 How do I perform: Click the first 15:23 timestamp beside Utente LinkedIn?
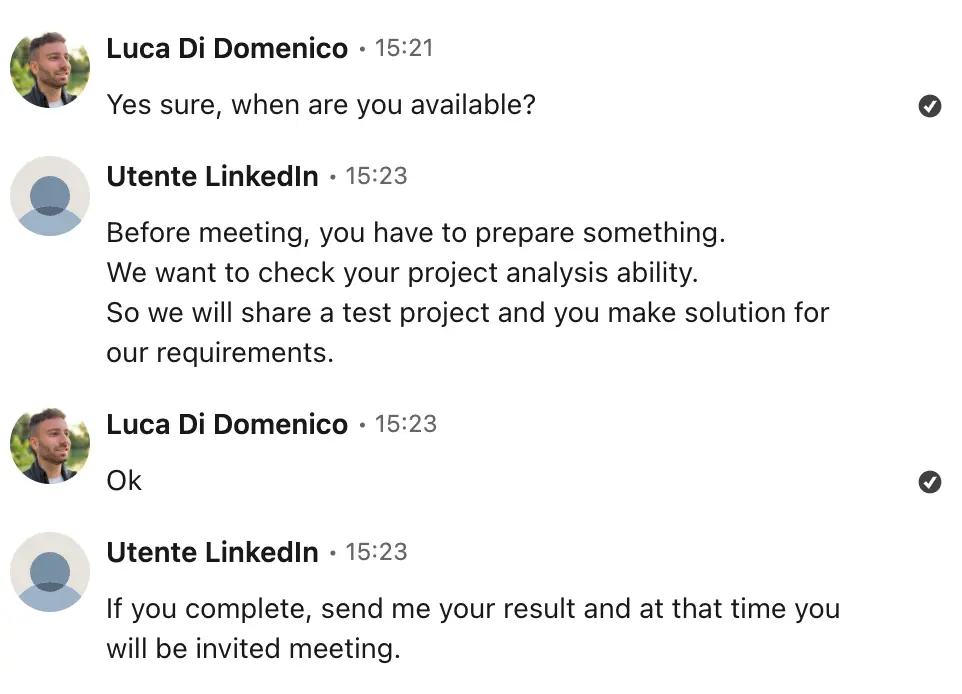(376, 176)
